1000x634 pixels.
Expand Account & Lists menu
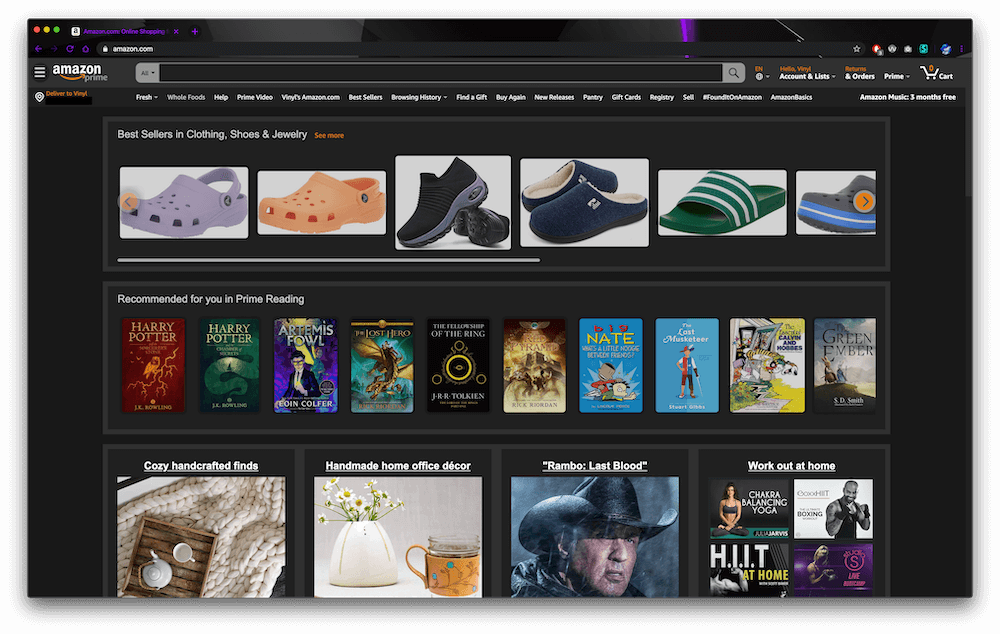click(x=807, y=73)
